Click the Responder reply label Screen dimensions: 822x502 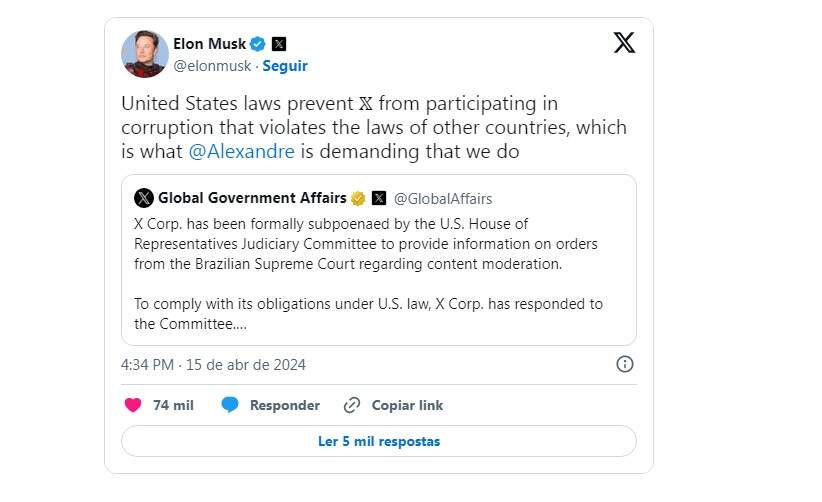click(x=284, y=405)
